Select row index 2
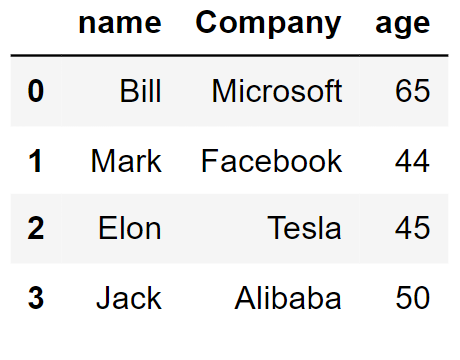The image size is (460, 360). 36,228
